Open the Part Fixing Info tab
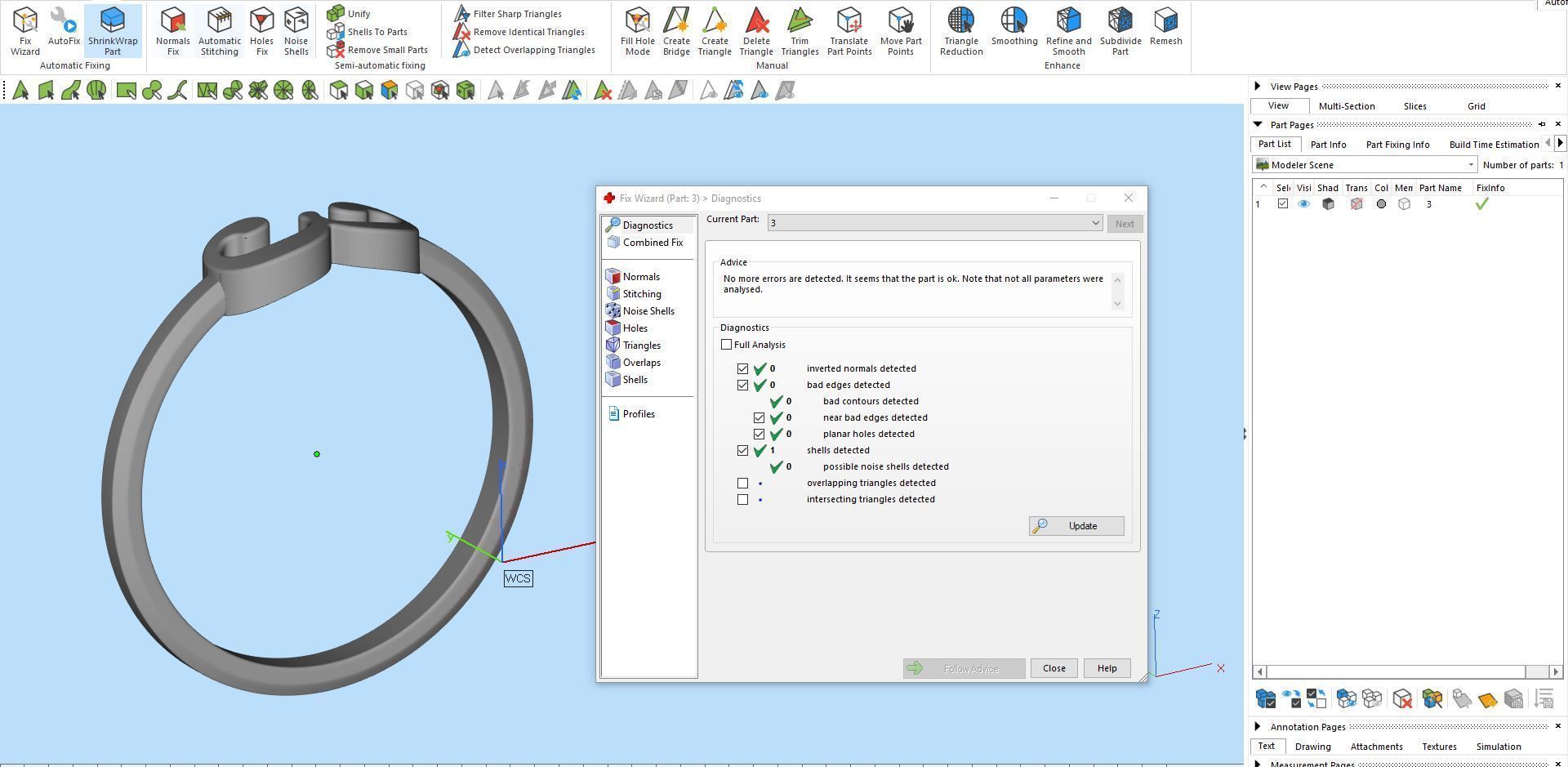Screen dimensions: 1568x767 pos(1397,145)
